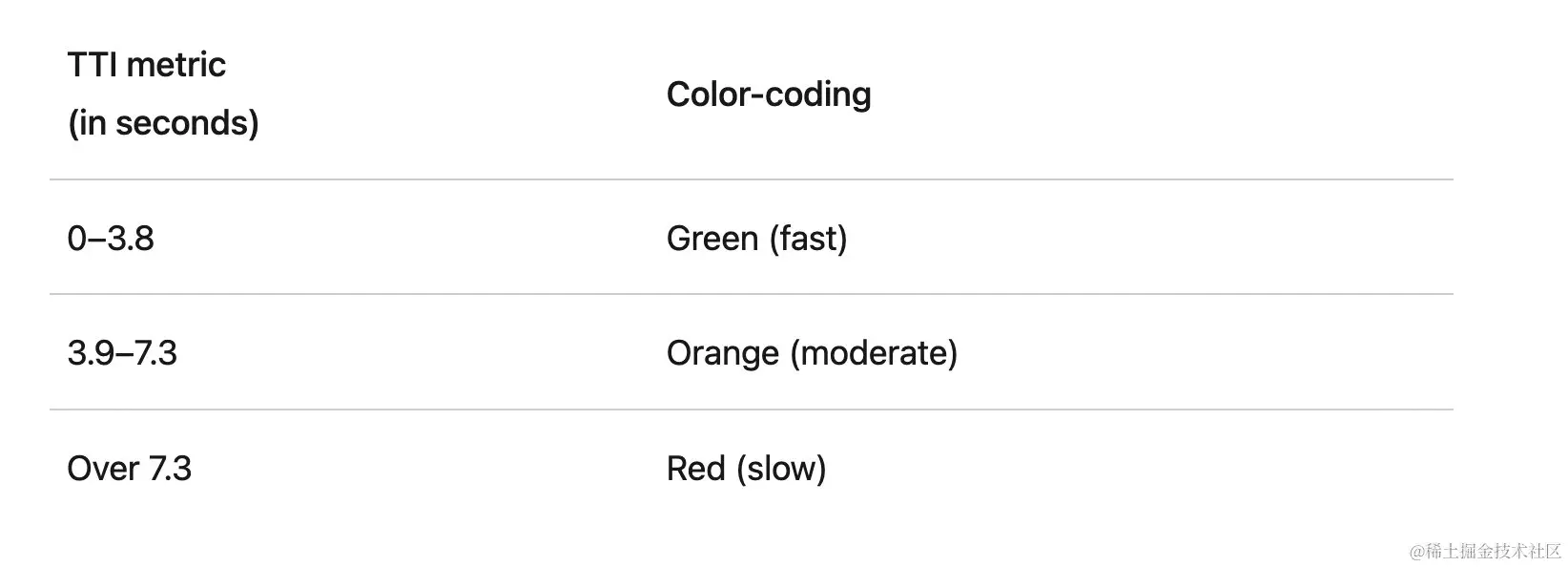Select the "Over 7.3" cell
This screenshot has height=567, width=1568.
[130, 469]
